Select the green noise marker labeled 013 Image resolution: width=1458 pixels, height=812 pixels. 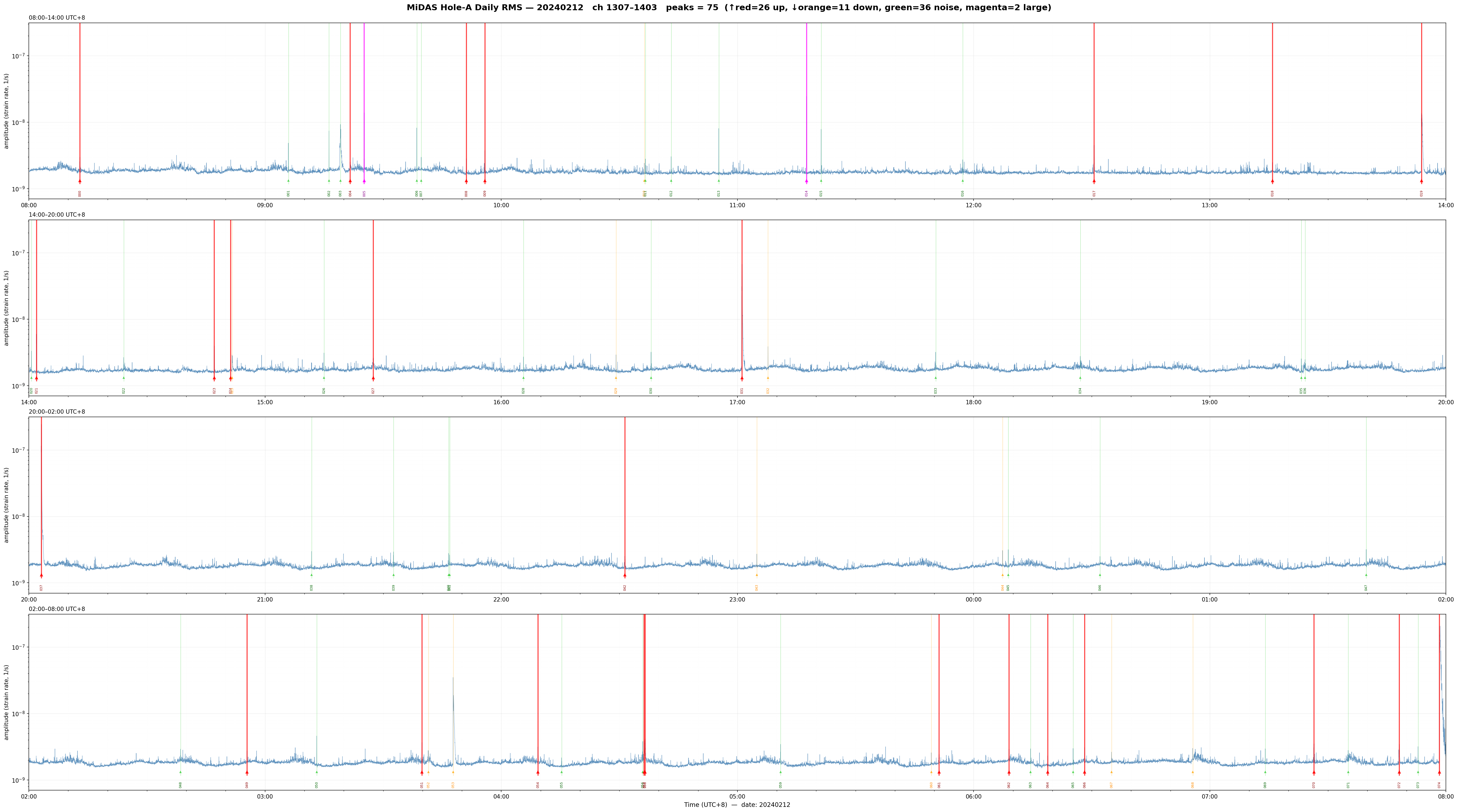[719, 181]
